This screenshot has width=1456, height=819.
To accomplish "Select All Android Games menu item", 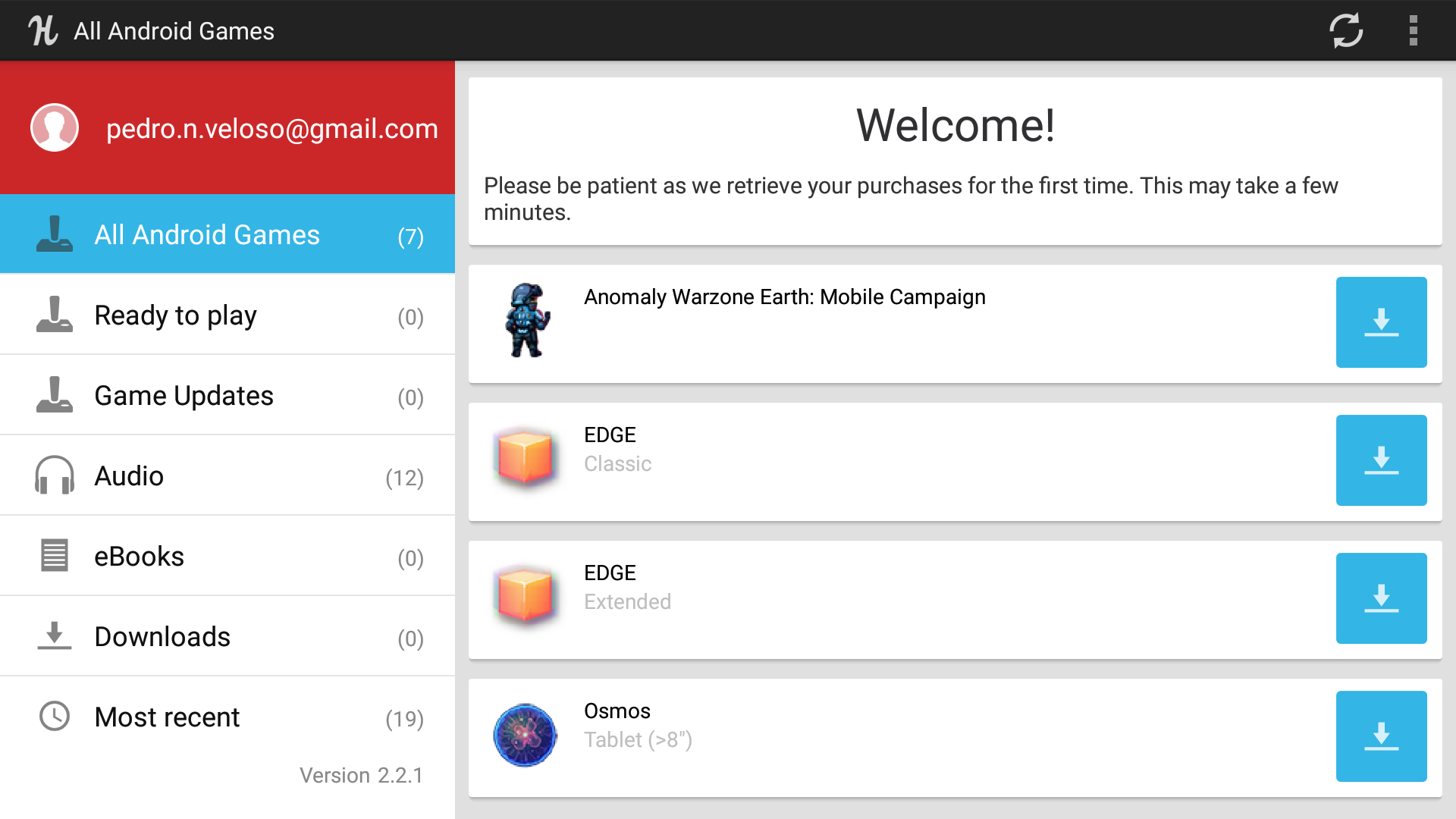I will (x=227, y=235).
